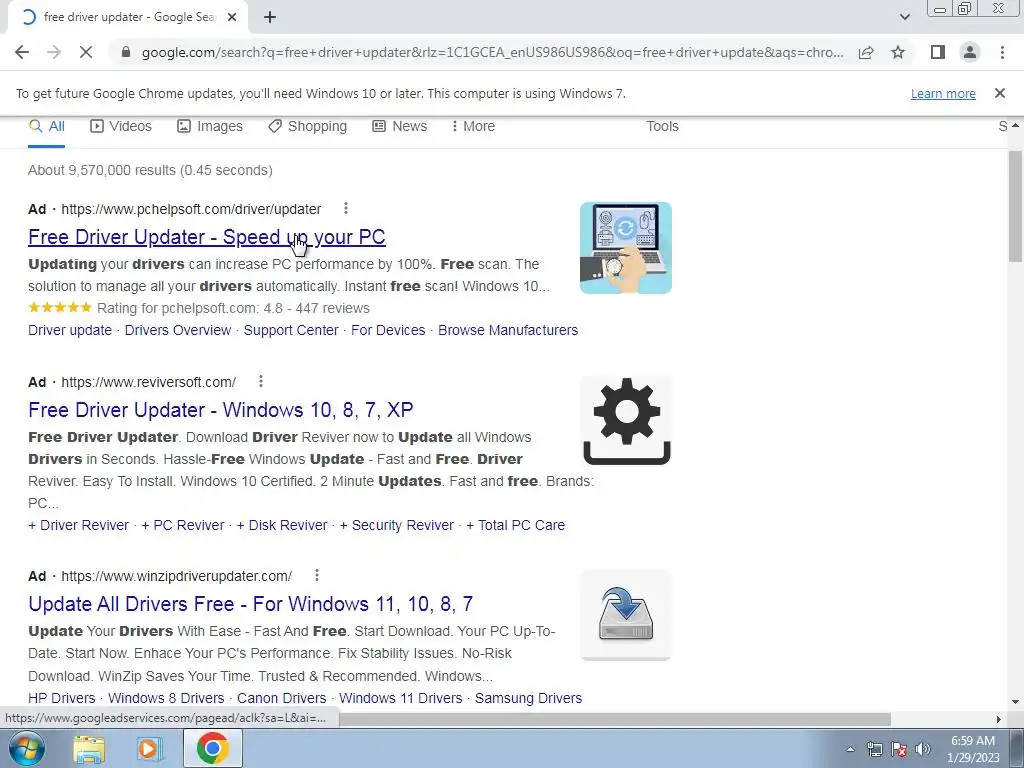The height and width of the screenshot is (768, 1024).
Task: Open the volume speaker icon
Action: point(923,749)
